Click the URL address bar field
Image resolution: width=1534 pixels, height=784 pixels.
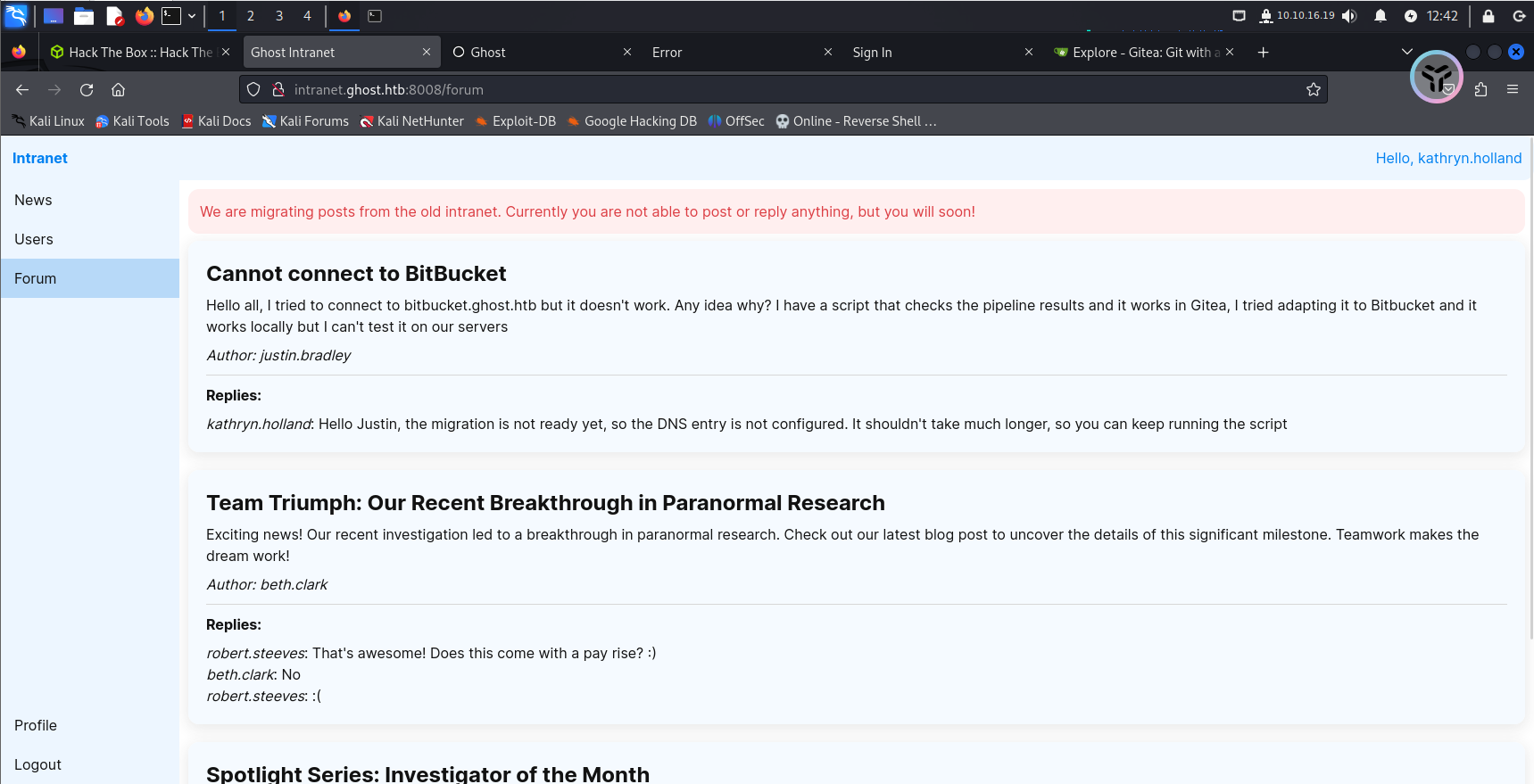pyautogui.click(x=785, y=90)
